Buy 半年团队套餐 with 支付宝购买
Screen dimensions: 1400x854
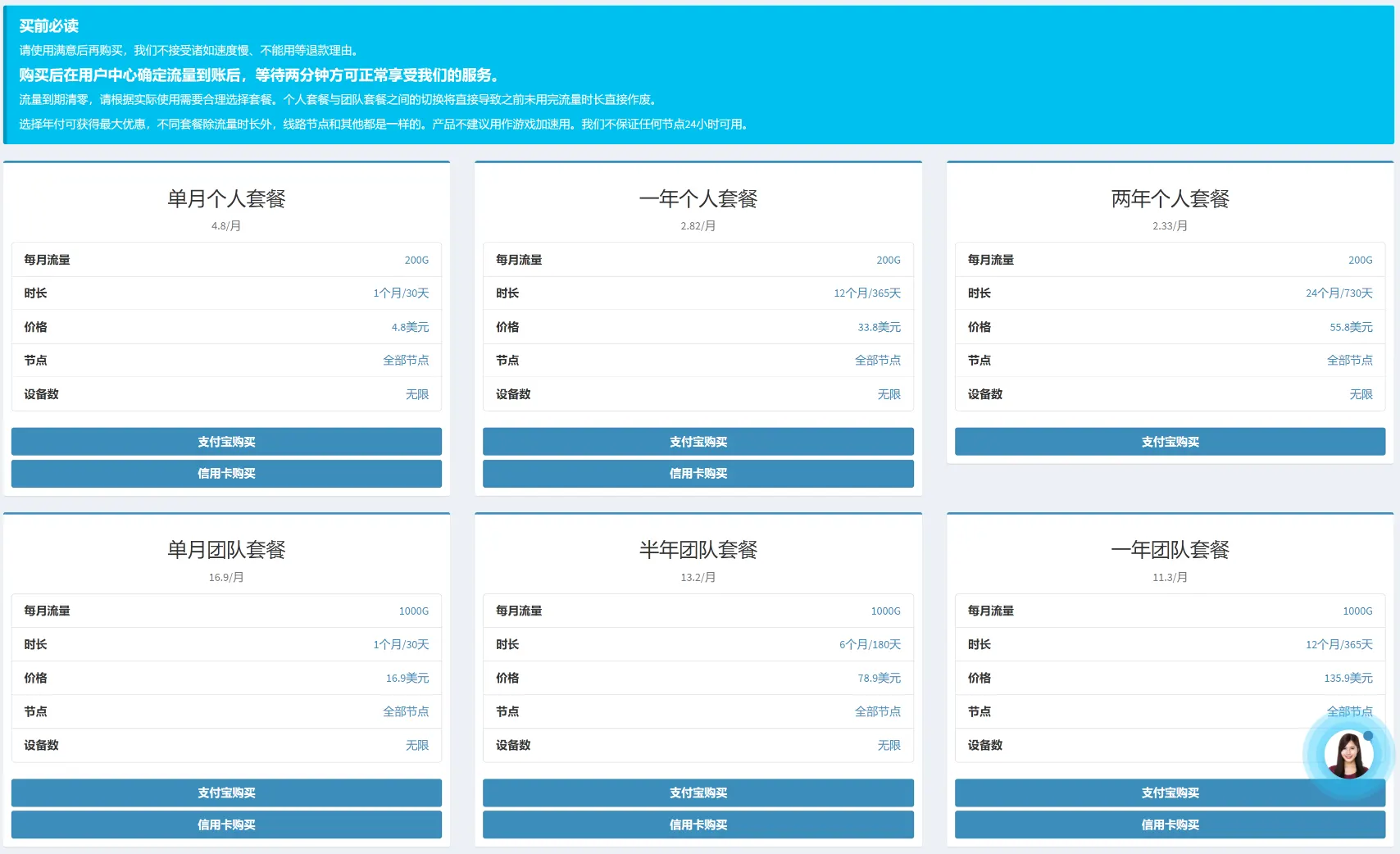[698, 793]
